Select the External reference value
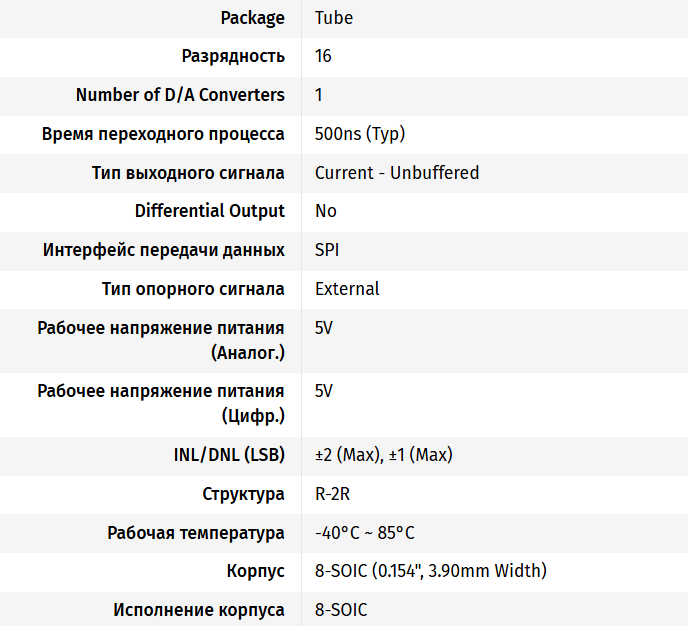The image size is (688, 626). point(347,289)
